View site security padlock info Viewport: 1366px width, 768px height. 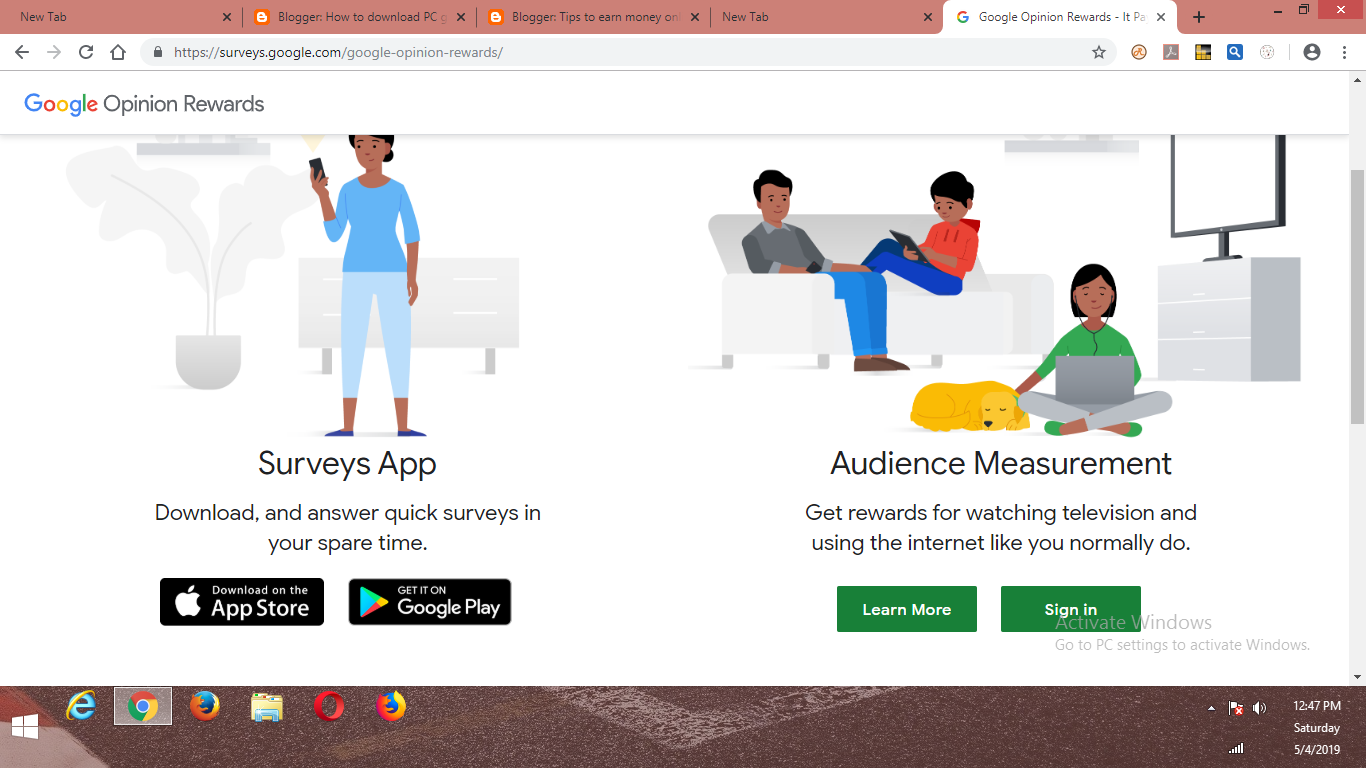pyautogui.click(x=158, y=52)
